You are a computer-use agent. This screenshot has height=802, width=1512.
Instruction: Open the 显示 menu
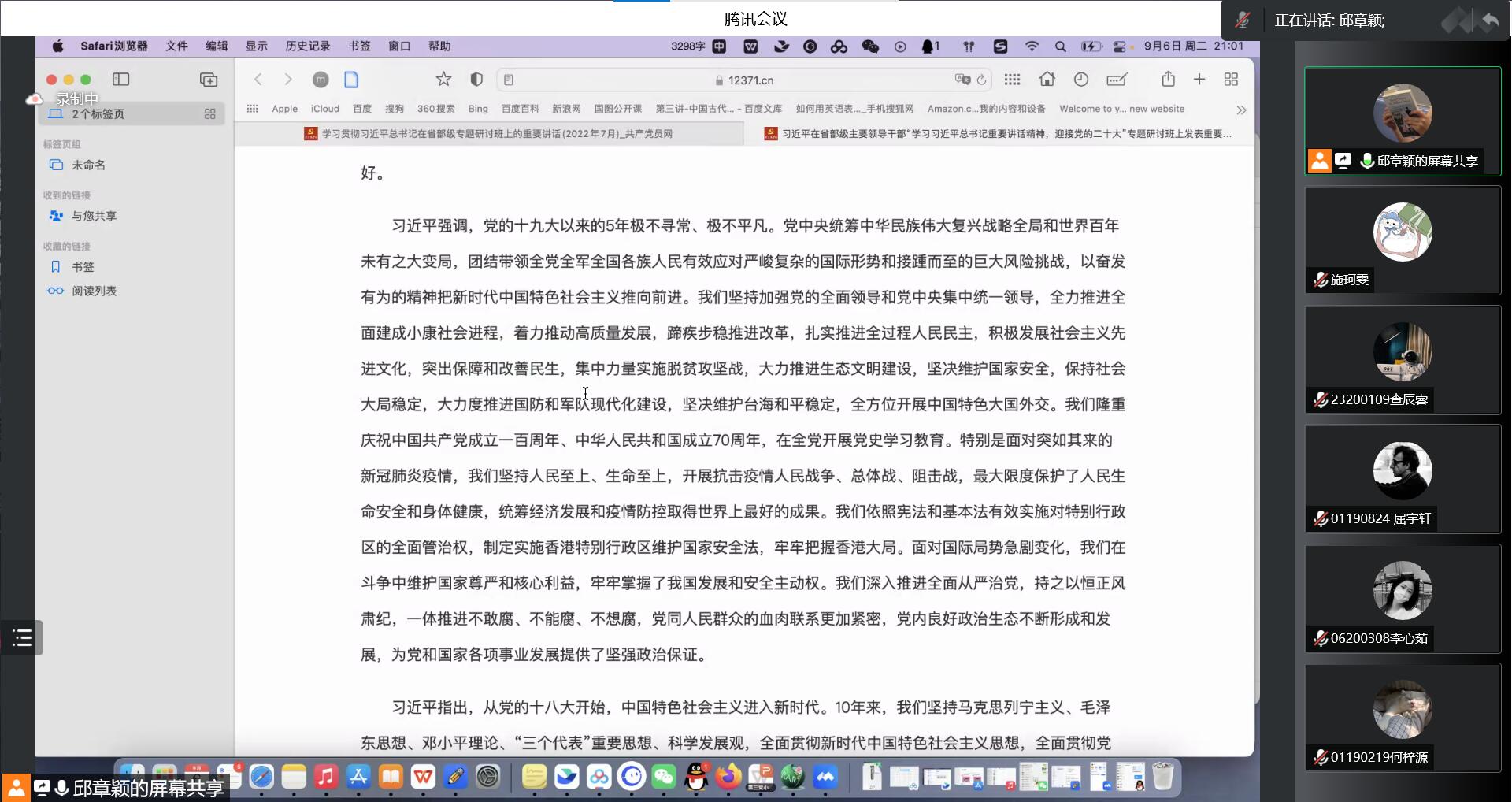coord(257,46)
